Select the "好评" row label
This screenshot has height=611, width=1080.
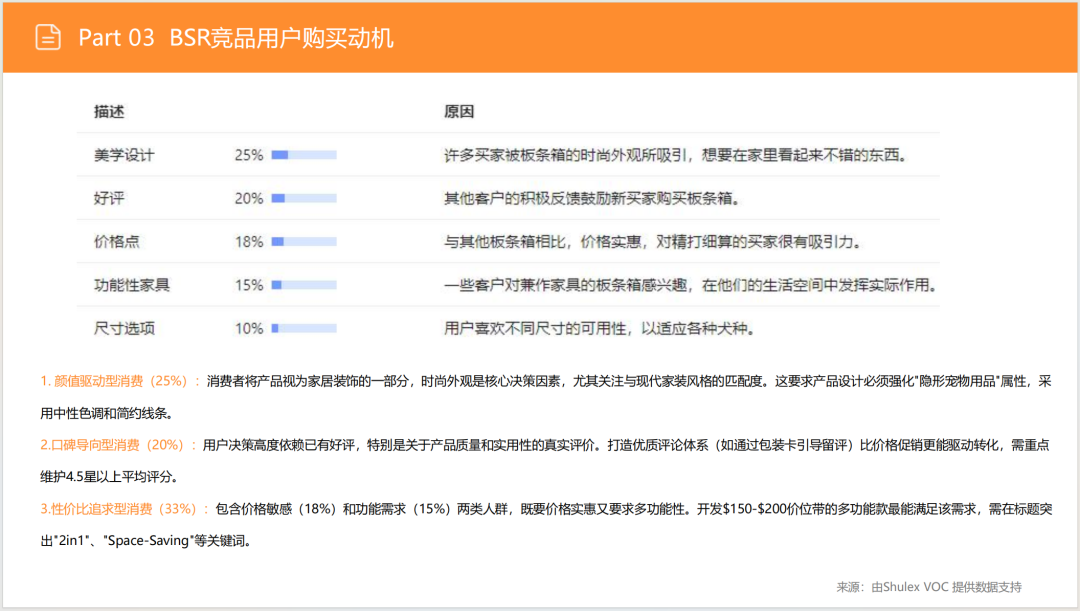109,198
